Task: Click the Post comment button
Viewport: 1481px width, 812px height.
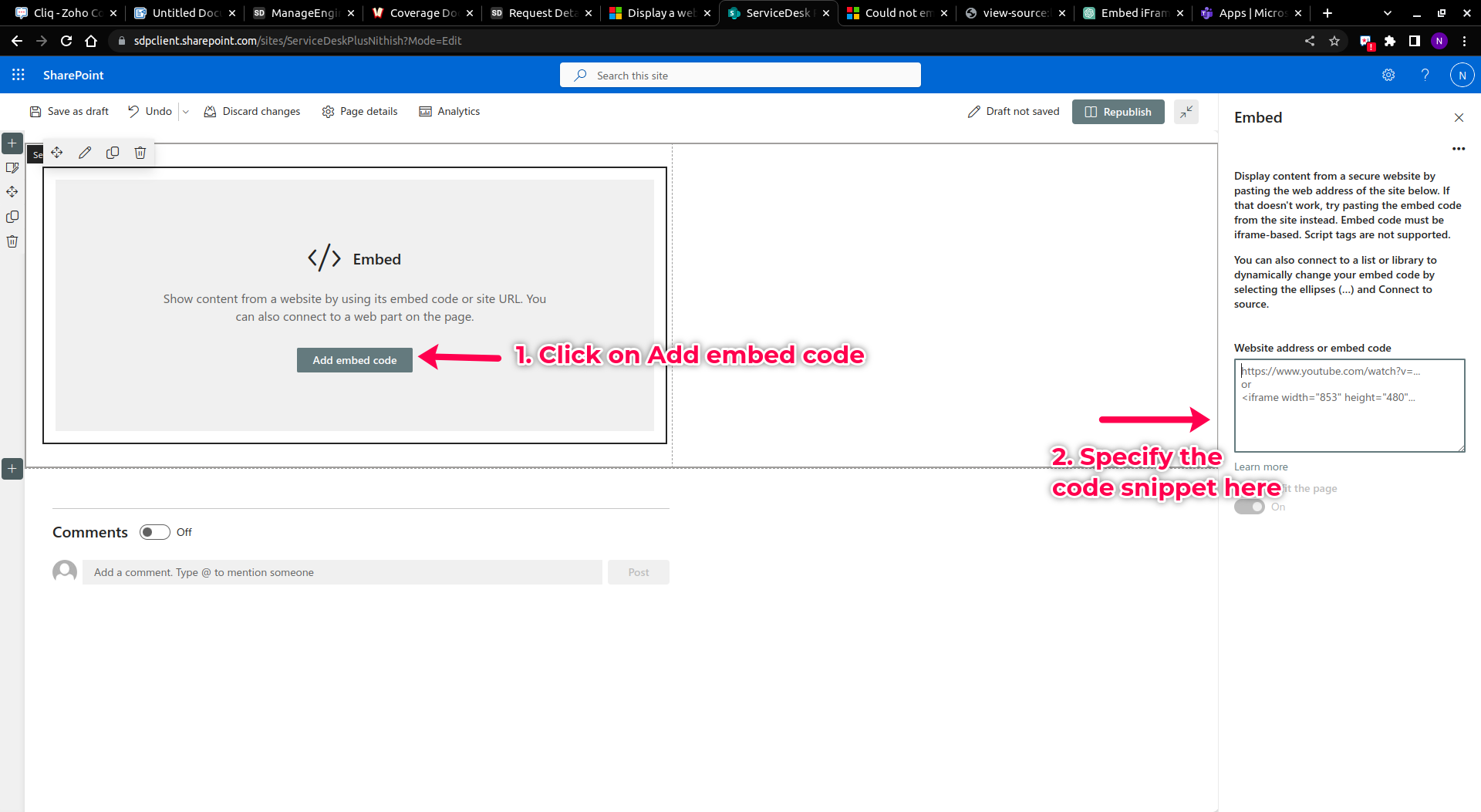Action: 639,572
